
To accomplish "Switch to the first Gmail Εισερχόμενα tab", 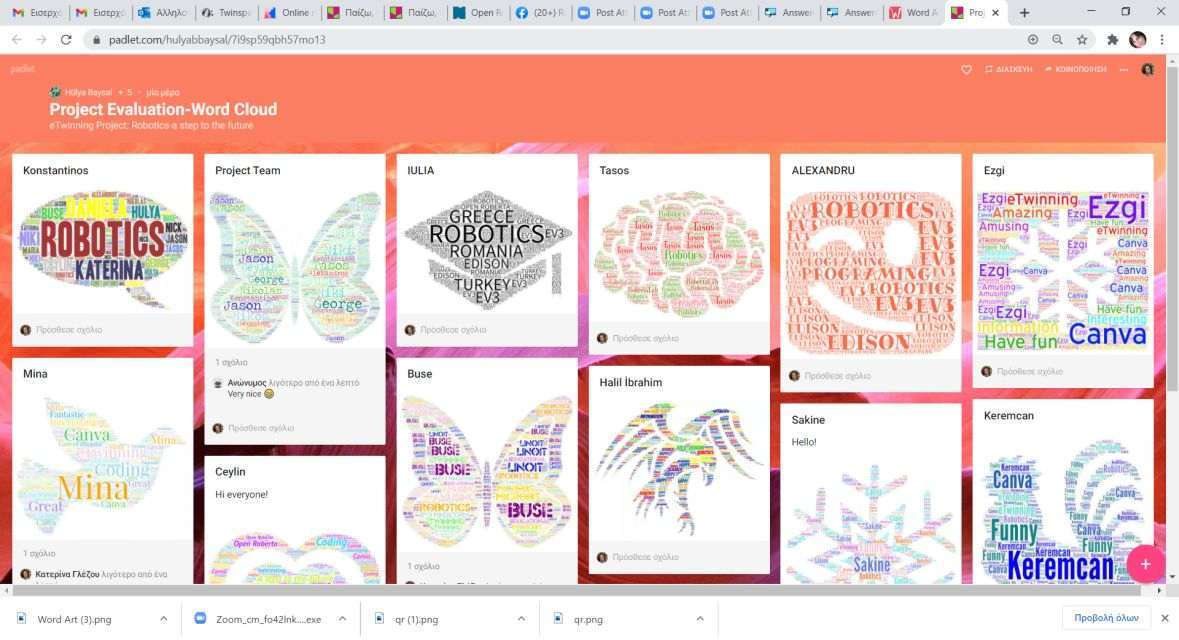I will [37, 13].
